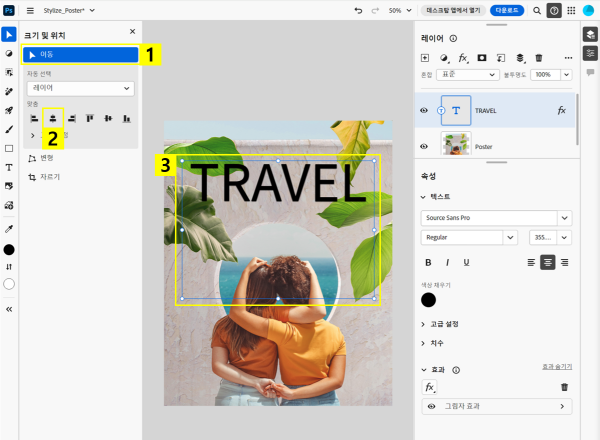The width and height of the screenshot is (600, 440).
Task: Select the Object Selection tool in the left toolbar
Action: [x=9, y=72]
